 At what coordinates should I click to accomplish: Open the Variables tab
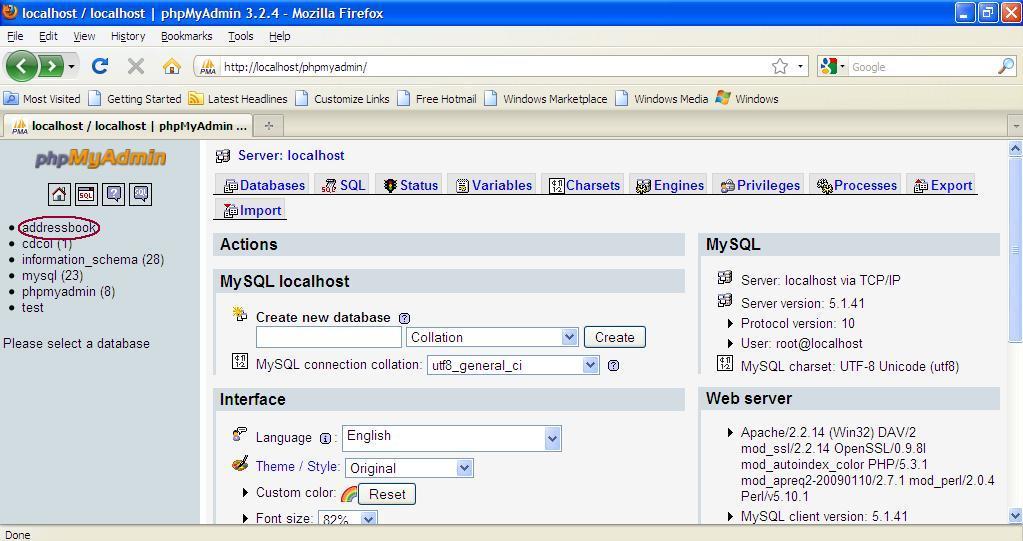click(494, 185)
